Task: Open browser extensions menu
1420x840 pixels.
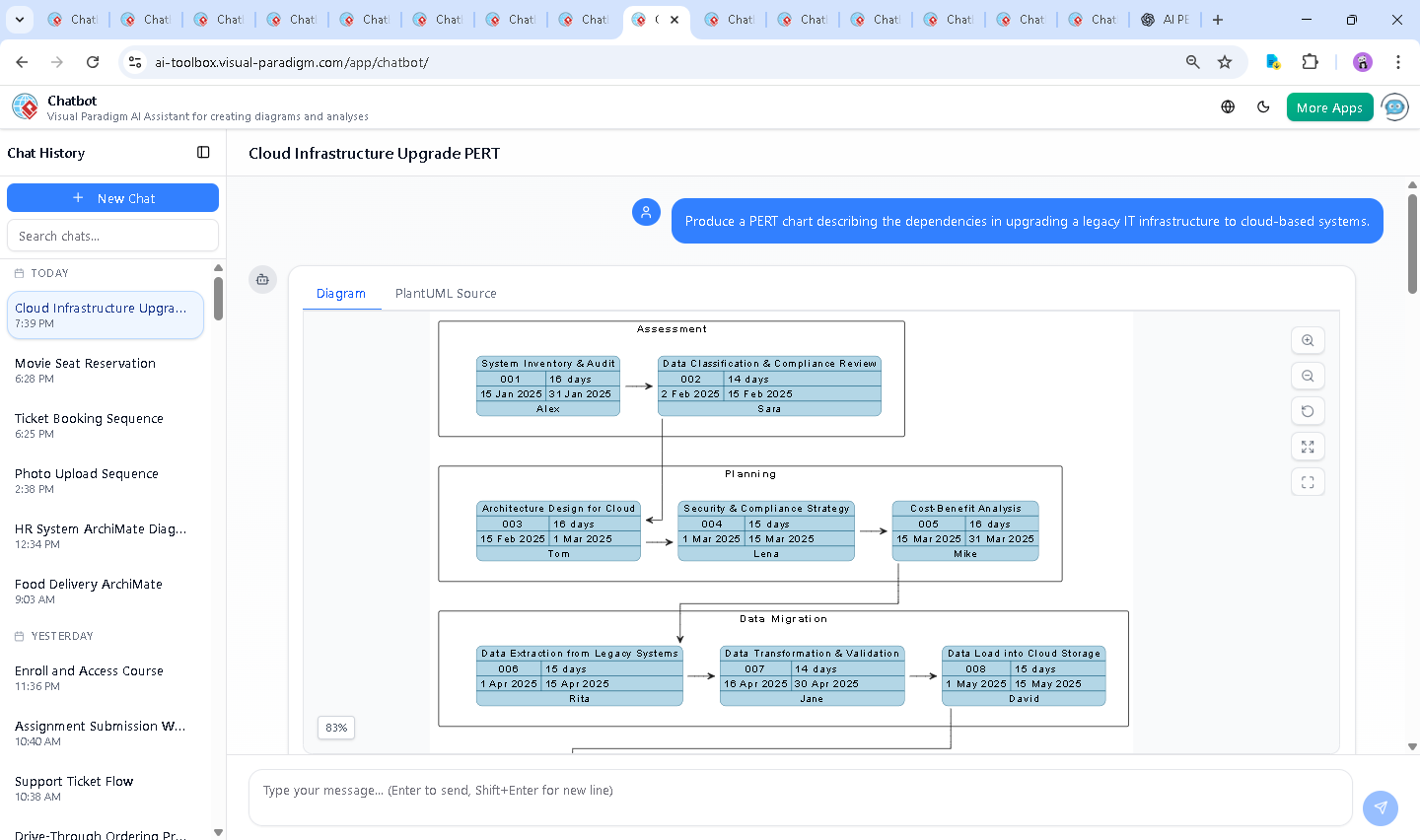Action: pyautogui.click(x=1310, y=62)
